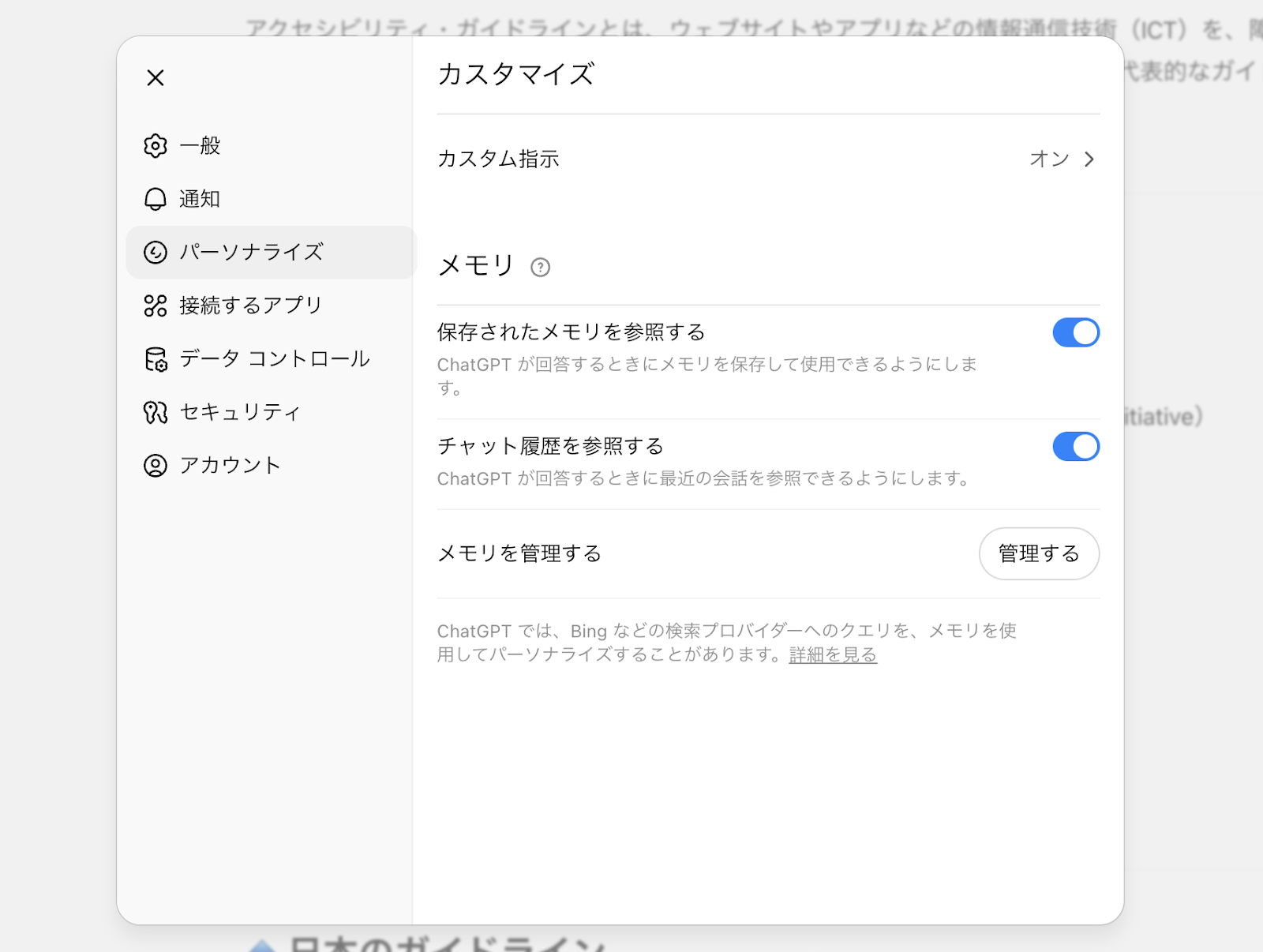Close the settings dialog with X

pyautogui.click(x=155, y=77)
